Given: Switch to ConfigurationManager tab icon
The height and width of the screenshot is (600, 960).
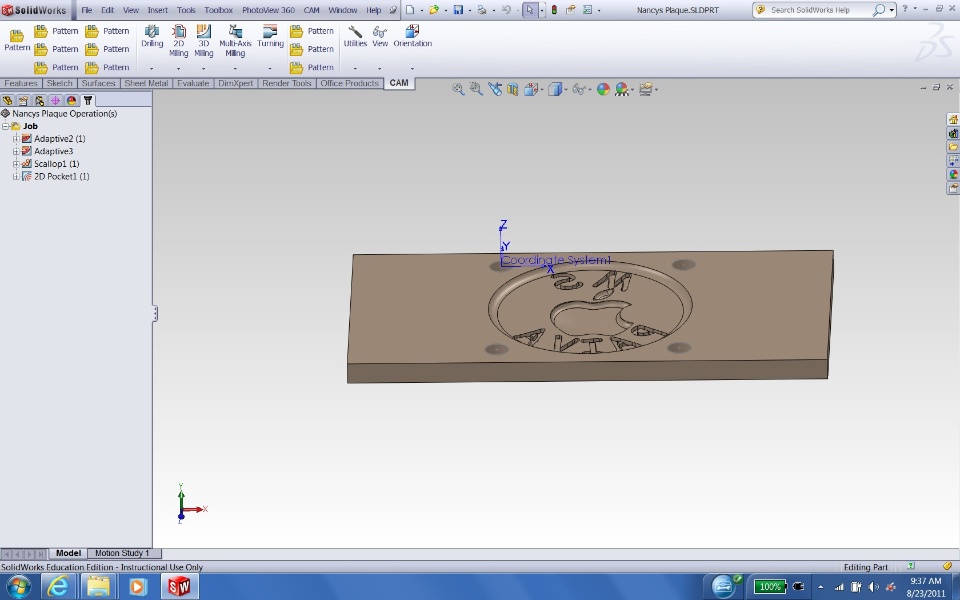Looking at the screenshot, I should point(39,100).
